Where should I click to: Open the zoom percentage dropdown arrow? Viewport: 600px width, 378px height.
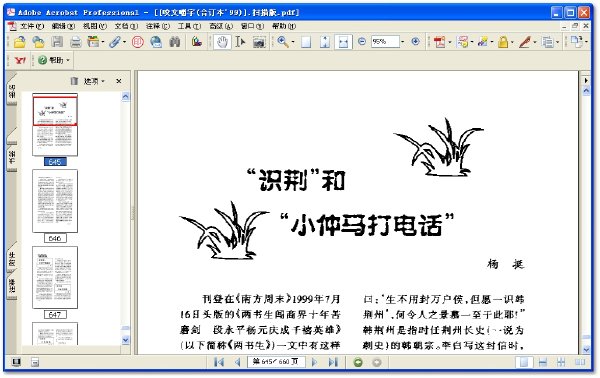(x=403, y=42)
